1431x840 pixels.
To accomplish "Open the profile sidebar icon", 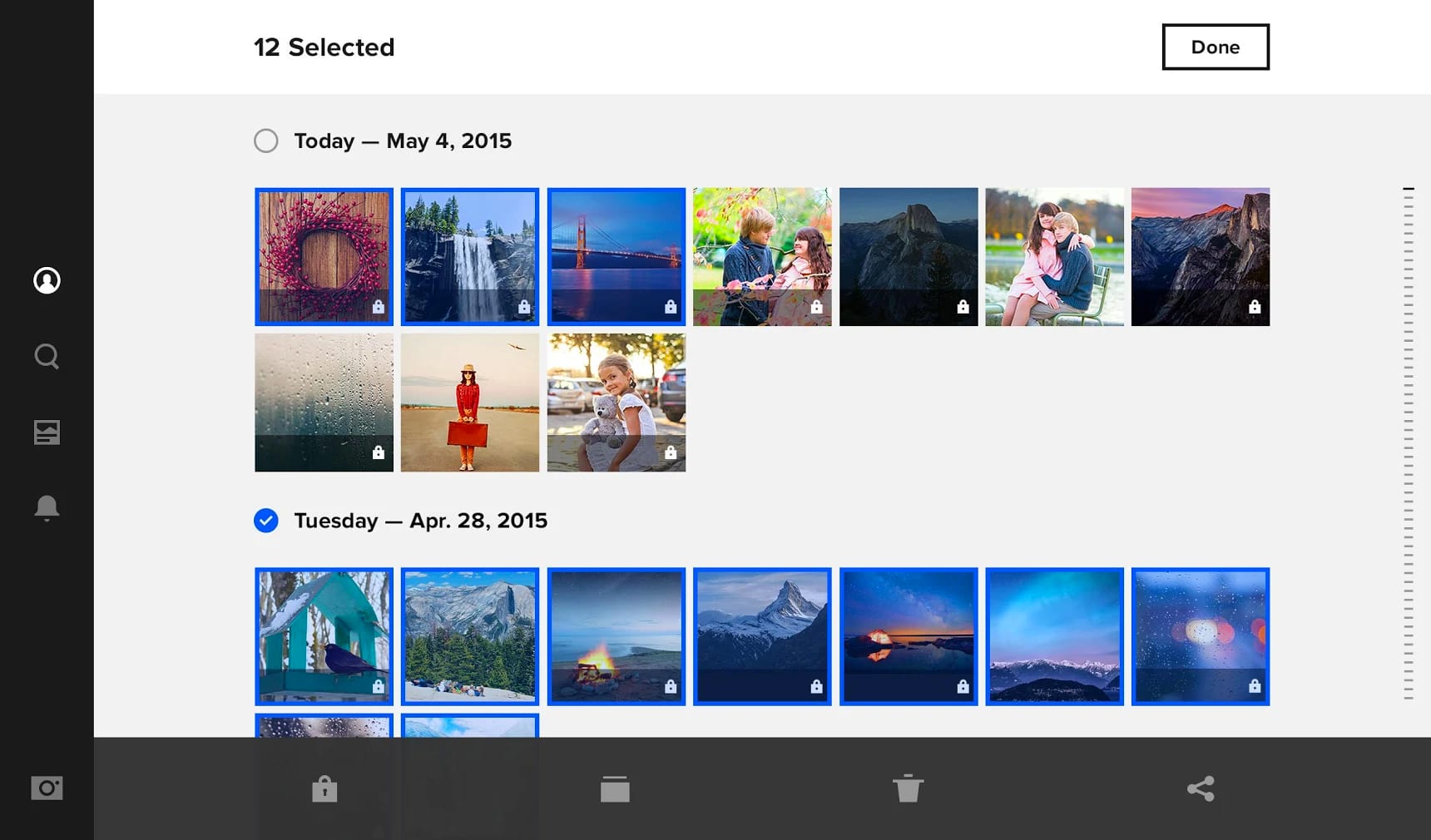I will pos(47,281).
